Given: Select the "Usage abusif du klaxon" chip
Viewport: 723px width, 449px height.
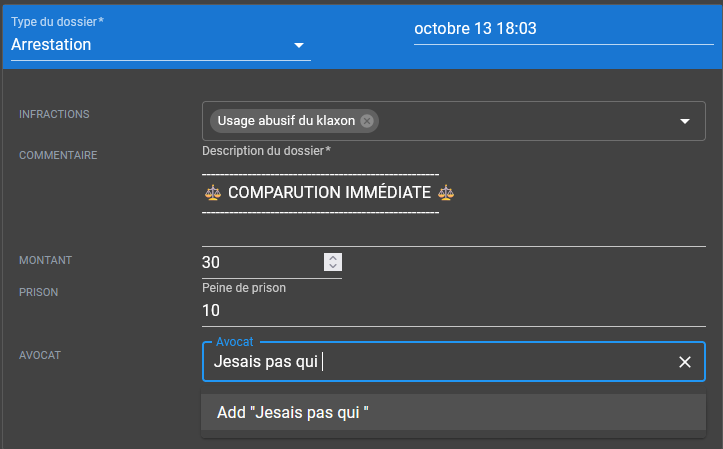Looking at the screenshot, I should tap(286, 121).
